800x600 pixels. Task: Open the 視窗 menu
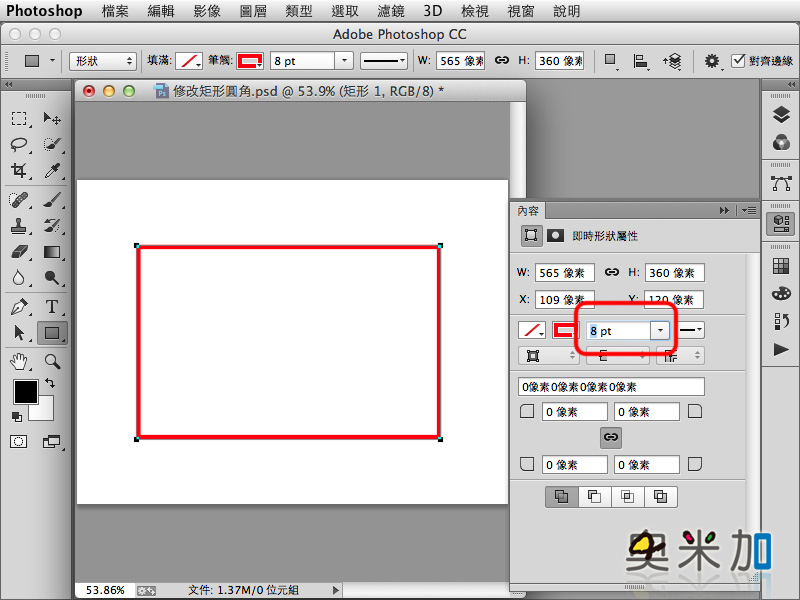tap(520, 11)
